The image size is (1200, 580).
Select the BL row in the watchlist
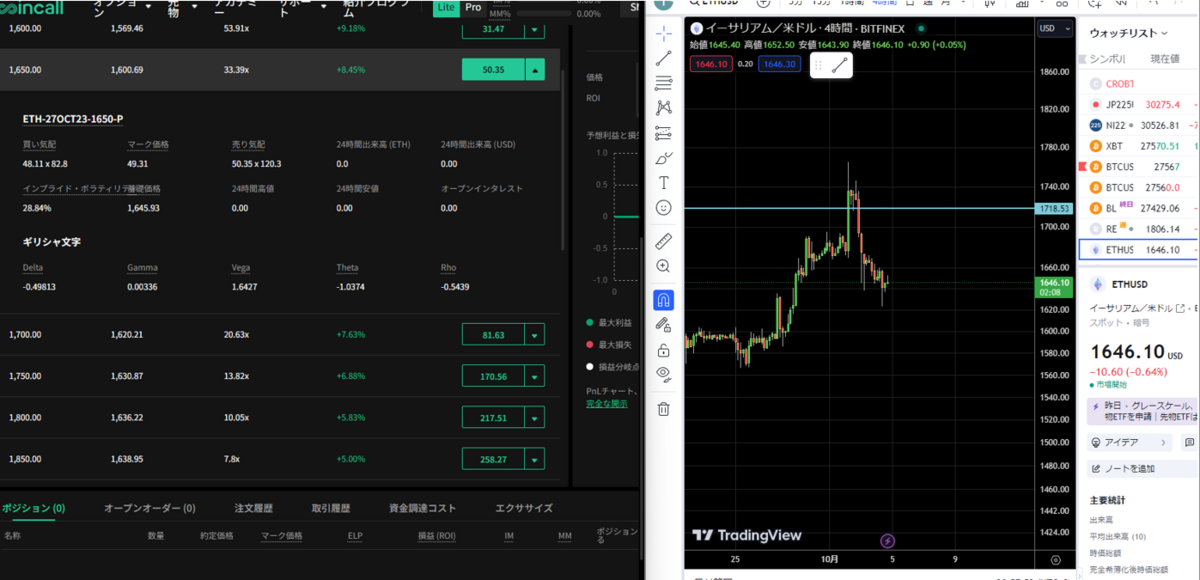click(1140, 208)
